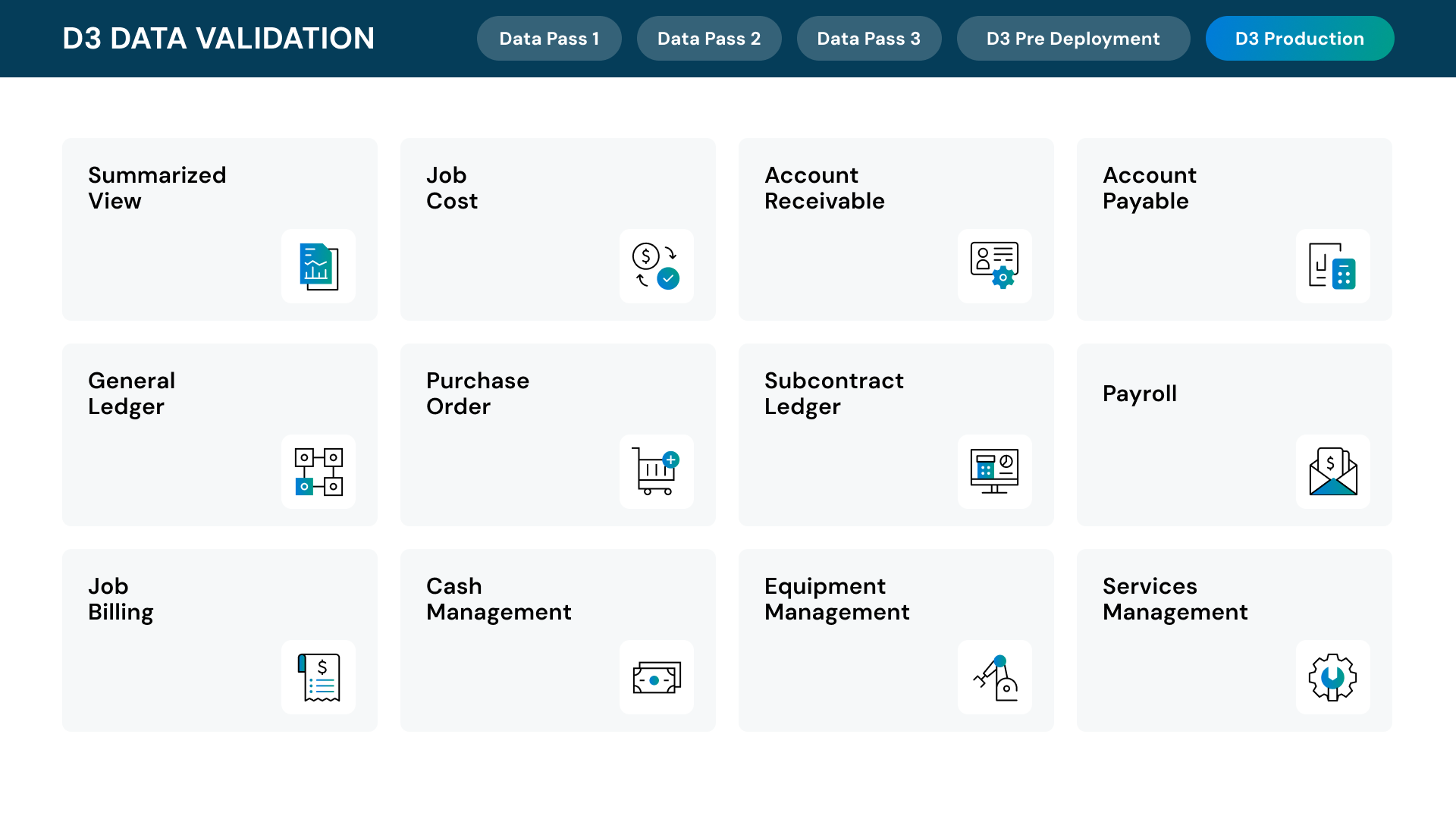The image size is (1456, 819).
Task: Click the General Ledger card title
Action: pyautogui.click(x=131, y=394)
